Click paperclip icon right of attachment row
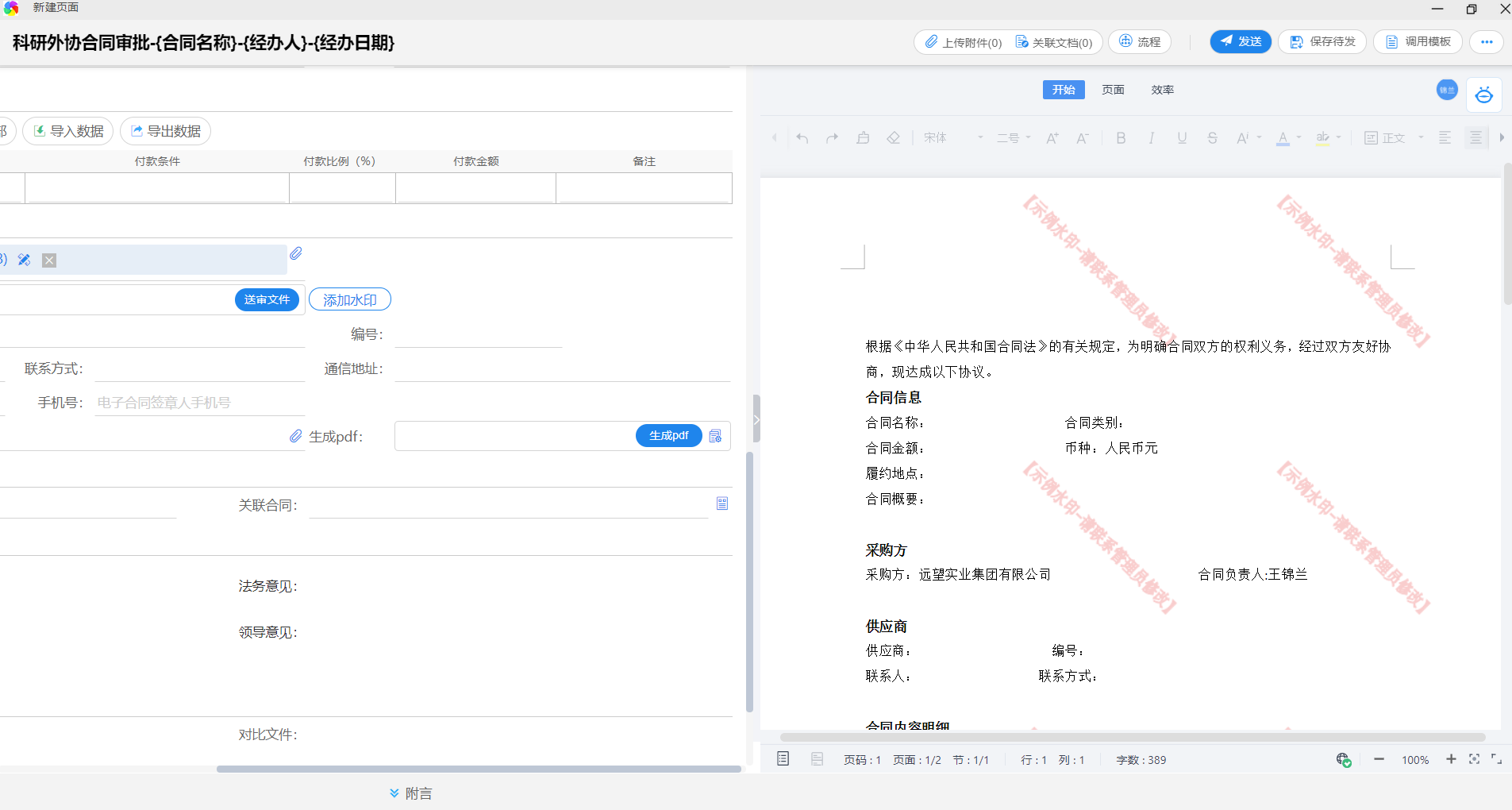 (296, 253)
